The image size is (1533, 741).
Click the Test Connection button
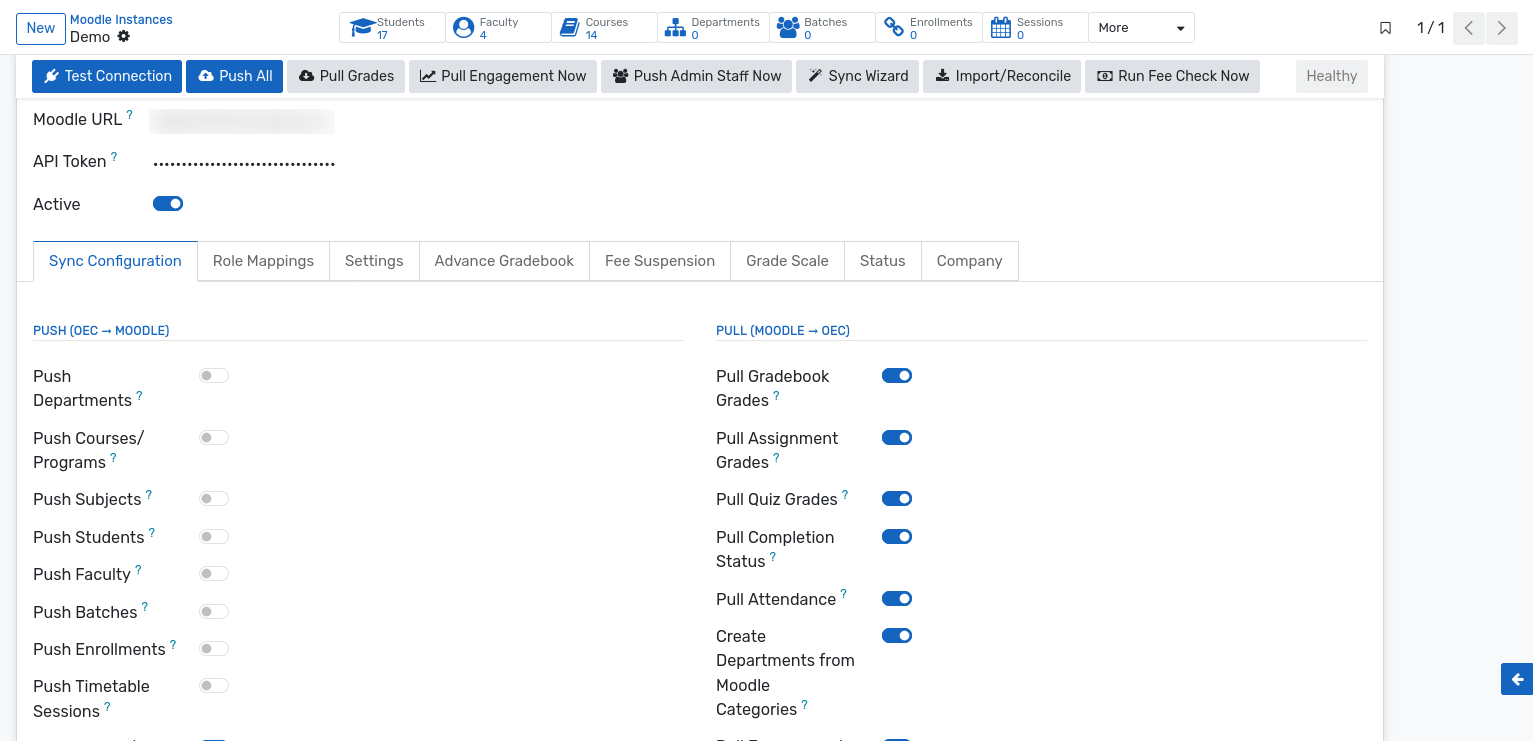(107, 76)
